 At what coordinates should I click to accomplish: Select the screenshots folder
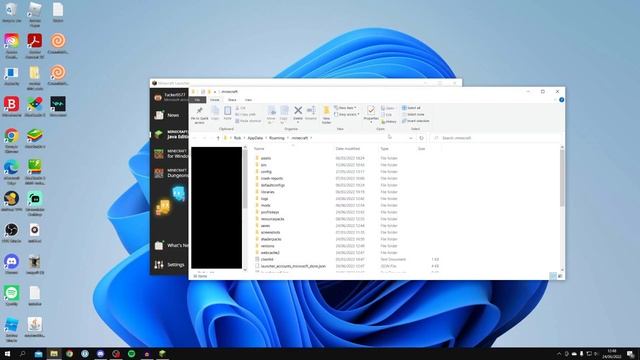[270, 232]
